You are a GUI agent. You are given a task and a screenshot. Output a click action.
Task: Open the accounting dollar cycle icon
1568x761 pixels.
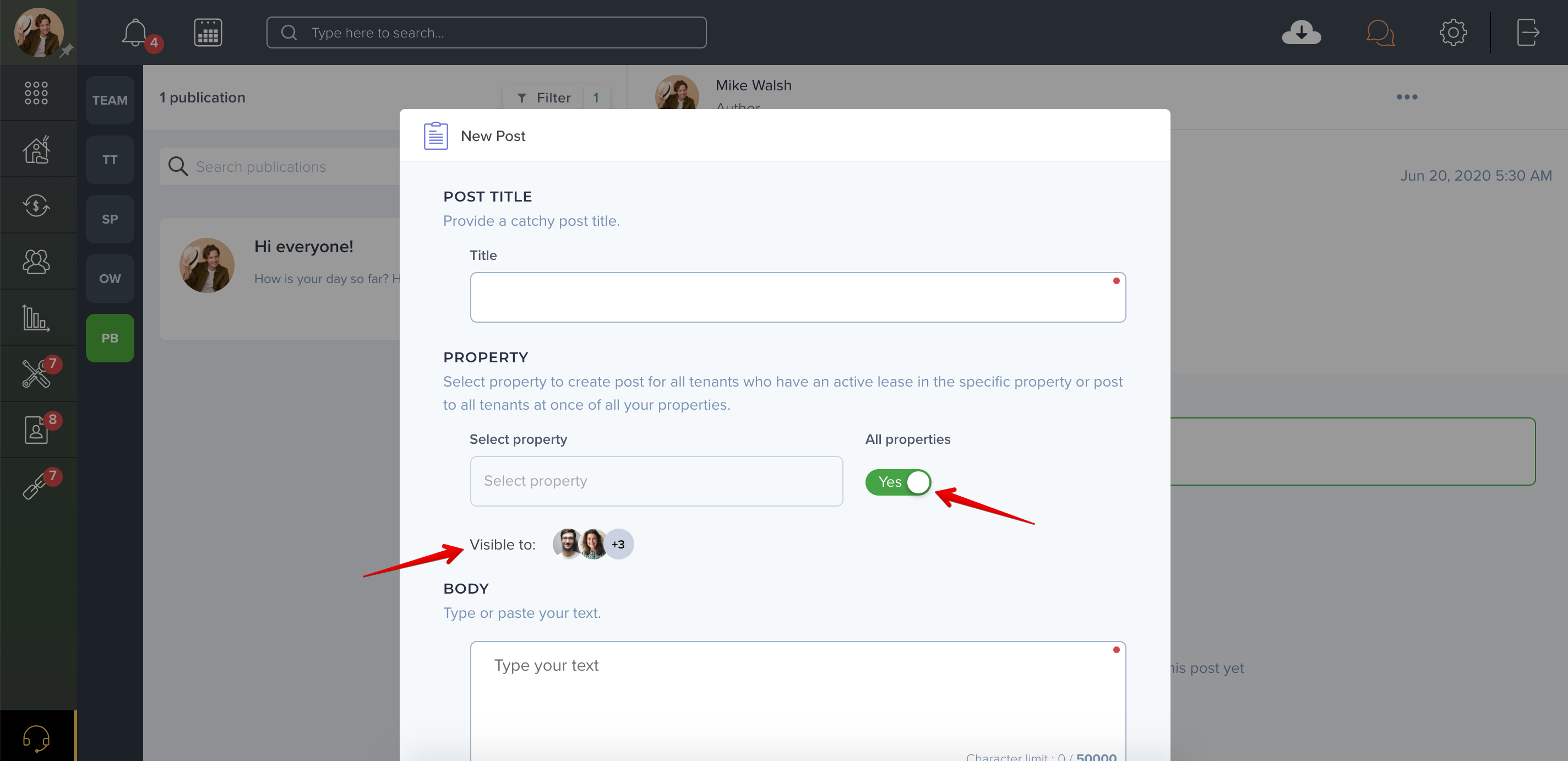(x=36, y=205)
